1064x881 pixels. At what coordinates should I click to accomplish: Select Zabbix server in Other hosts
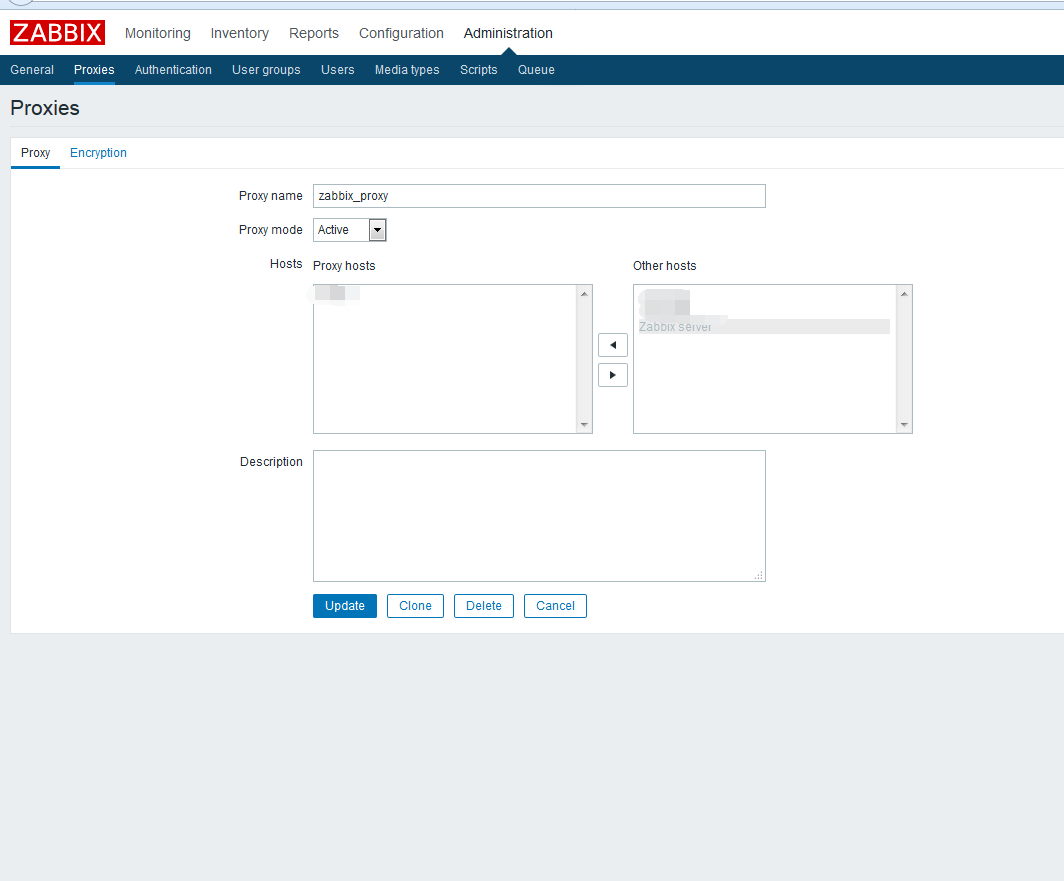click(x=764, y=326)
